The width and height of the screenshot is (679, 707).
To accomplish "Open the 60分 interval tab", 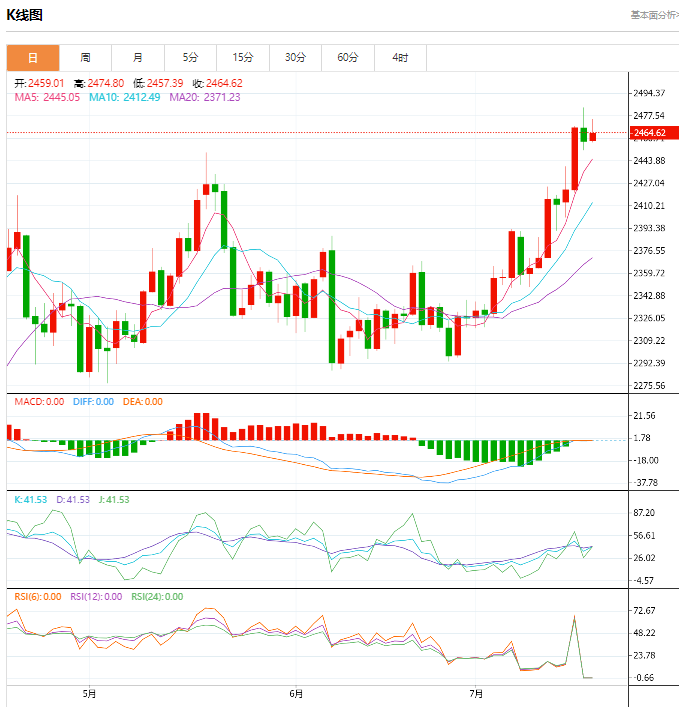I will (348, 58).
